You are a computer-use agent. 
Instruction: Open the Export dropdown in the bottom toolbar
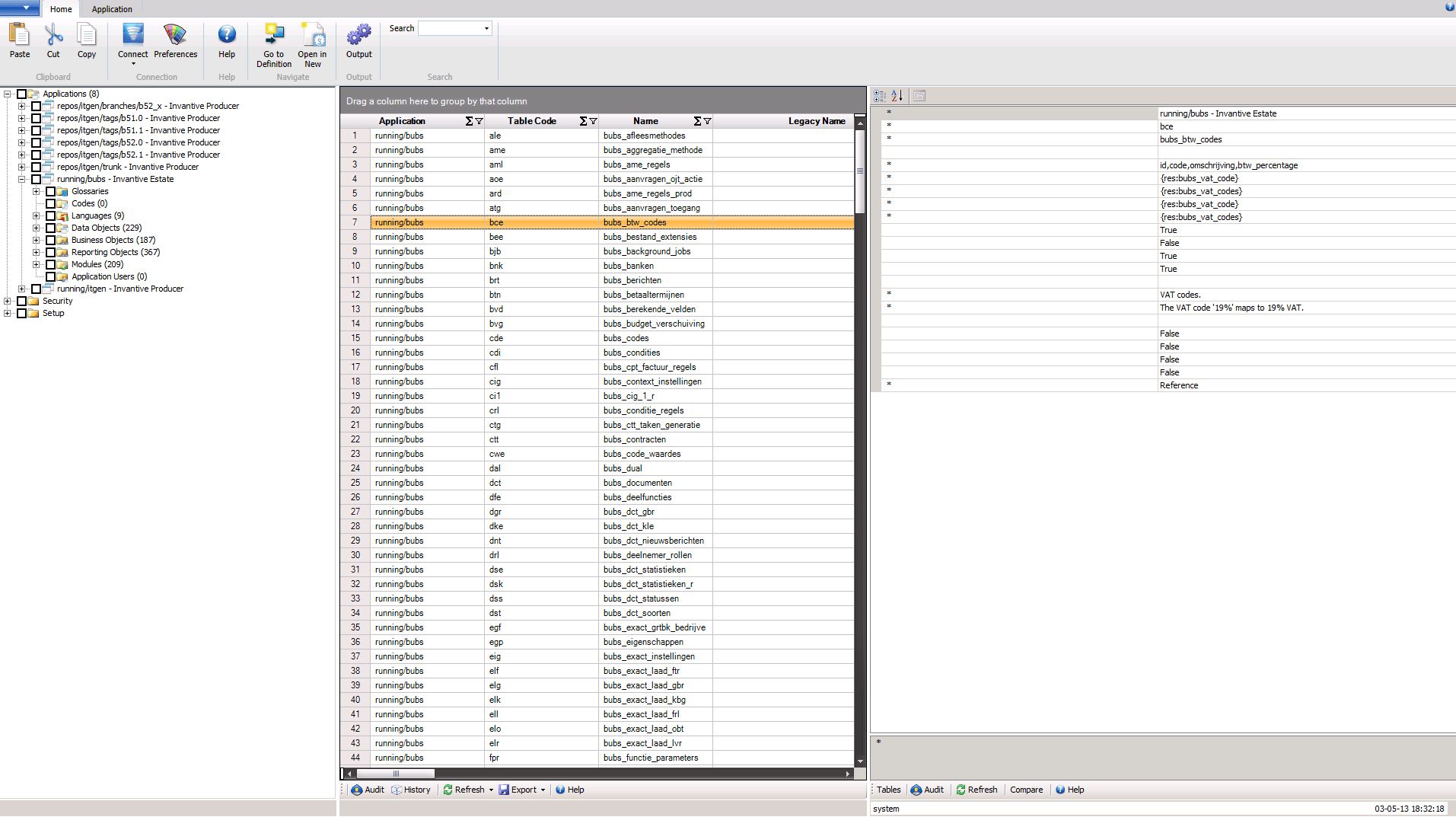coord(542,790)
